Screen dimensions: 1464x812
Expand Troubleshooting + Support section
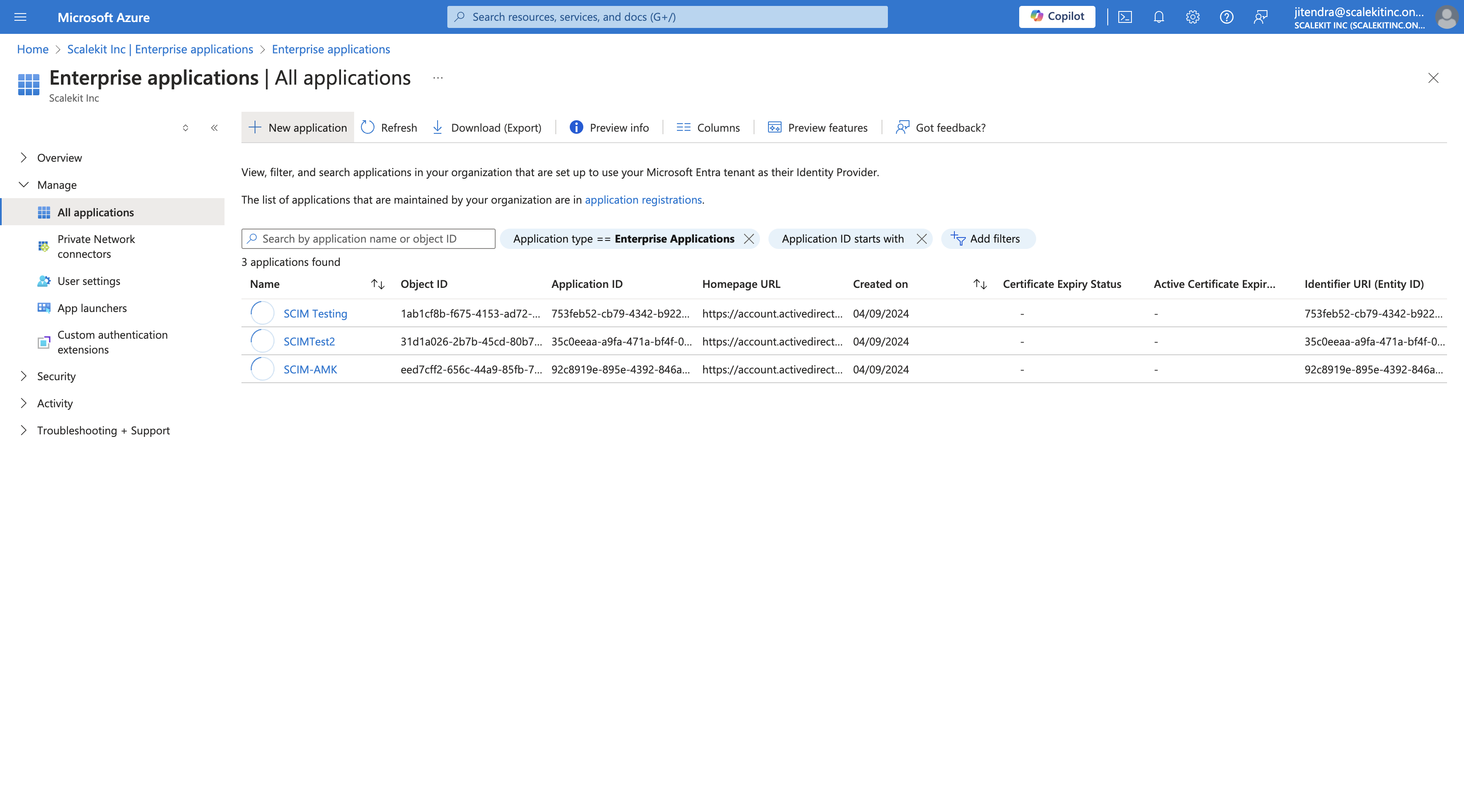23,430
